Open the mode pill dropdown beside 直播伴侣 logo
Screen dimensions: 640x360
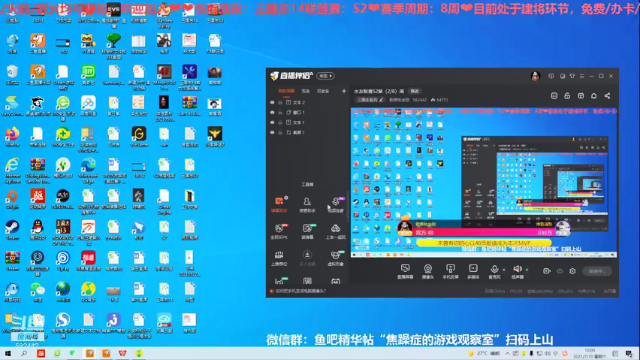click(x=325, y=76)
